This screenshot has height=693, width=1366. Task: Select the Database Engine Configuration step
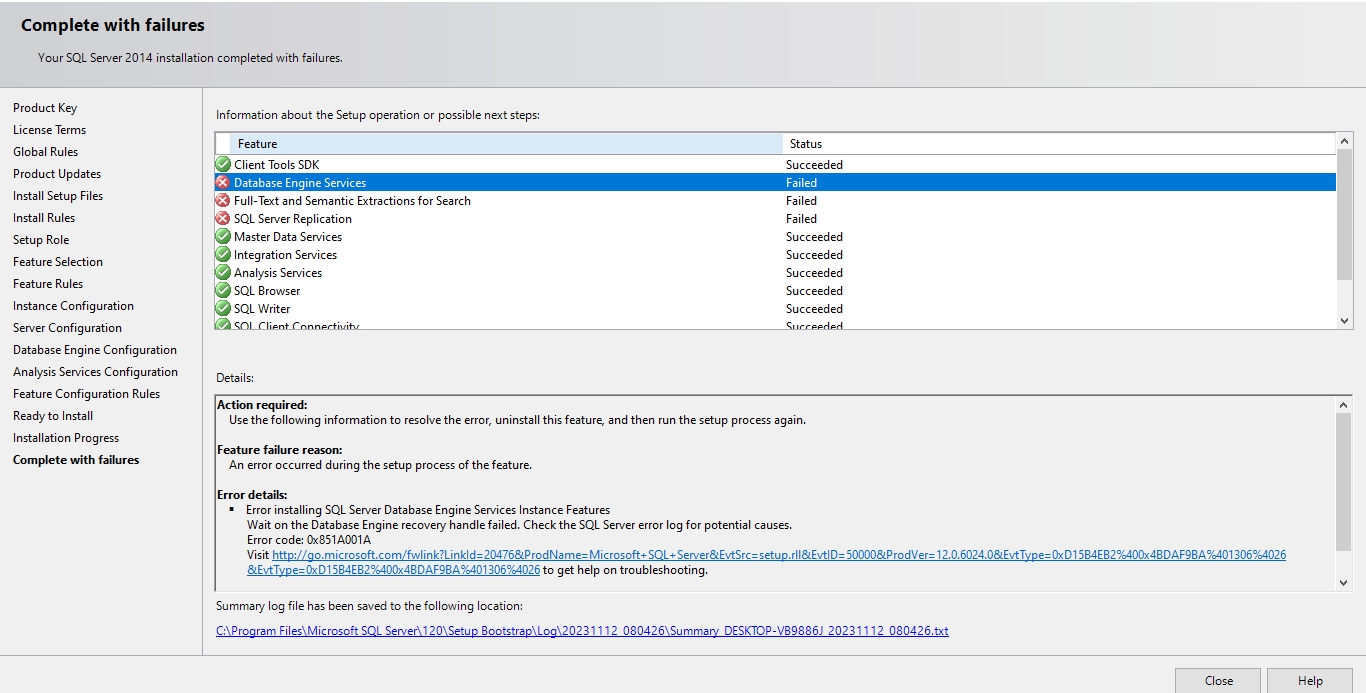[x=95, y=350]
